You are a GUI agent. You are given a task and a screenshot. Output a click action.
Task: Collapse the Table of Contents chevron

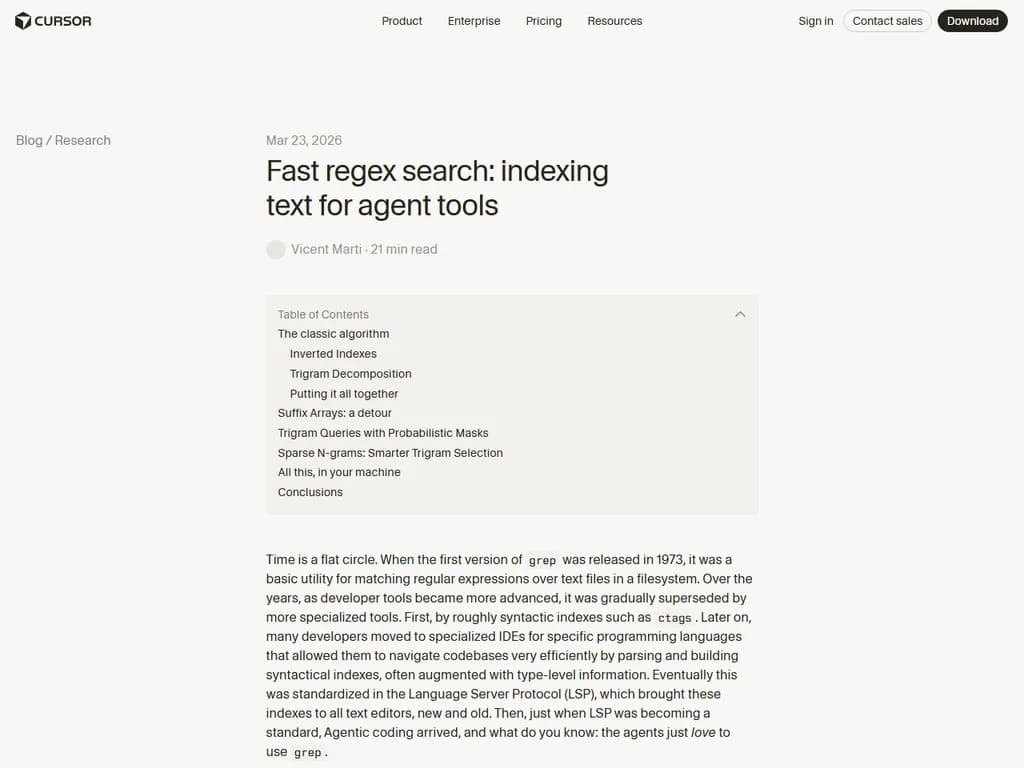coord(740,314)
